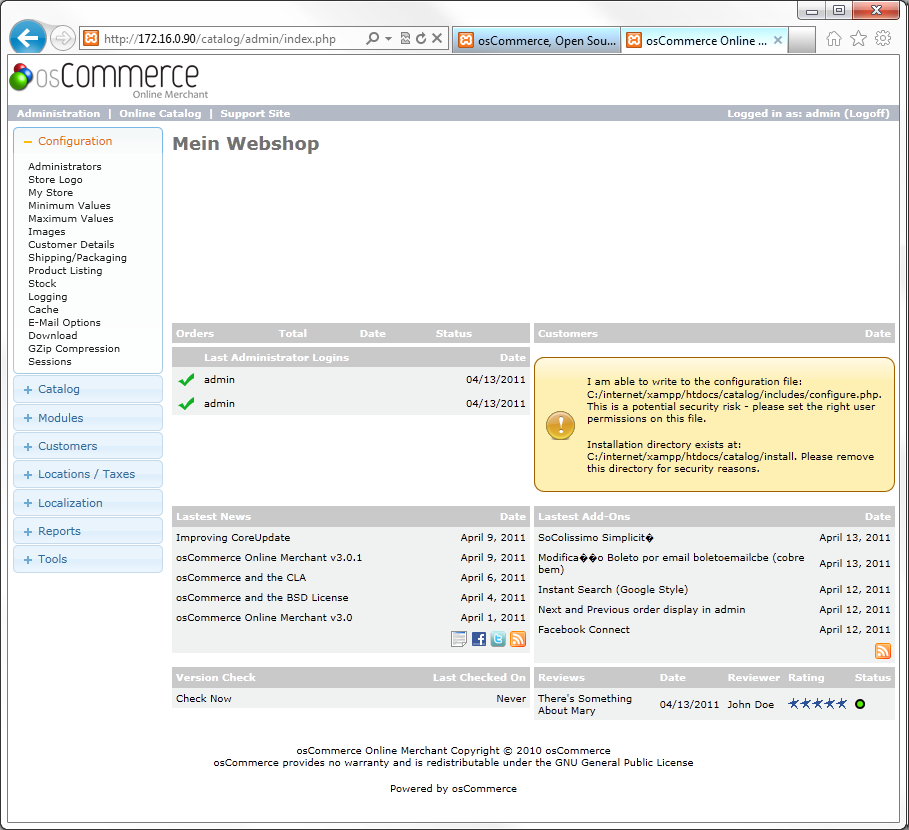Open browser settings gear icon
This screenshot has width=909, height=830.
(x=883, y=39)
